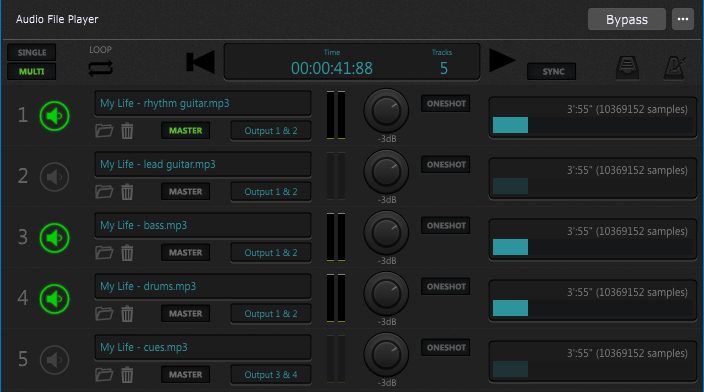Toggle the SYNC button

tap(552, 71)
